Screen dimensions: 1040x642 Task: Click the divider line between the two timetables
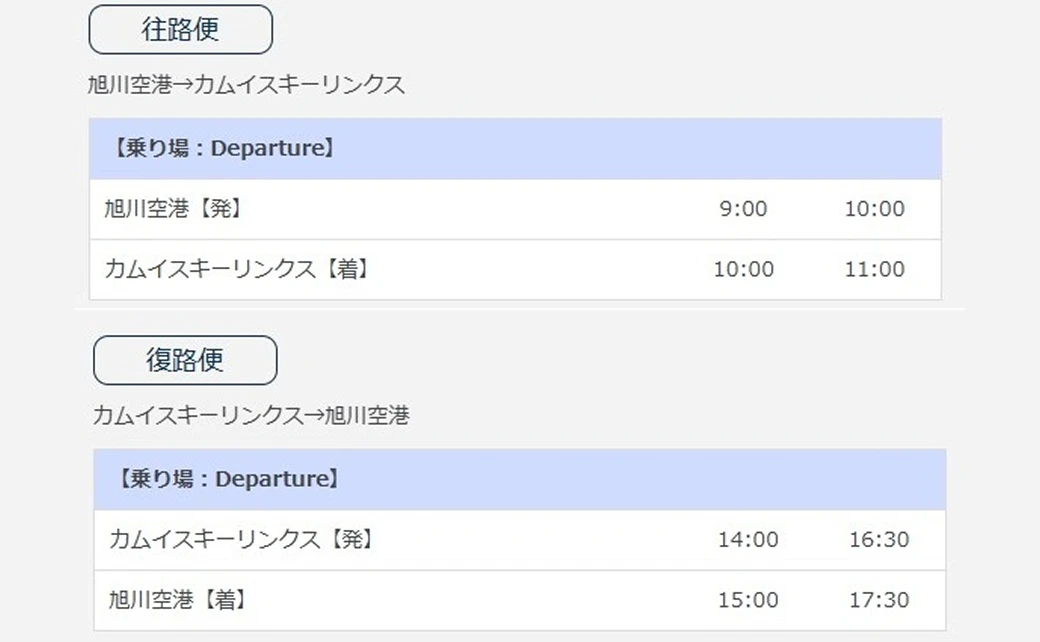pyautogui.click(x=520, y=309)
